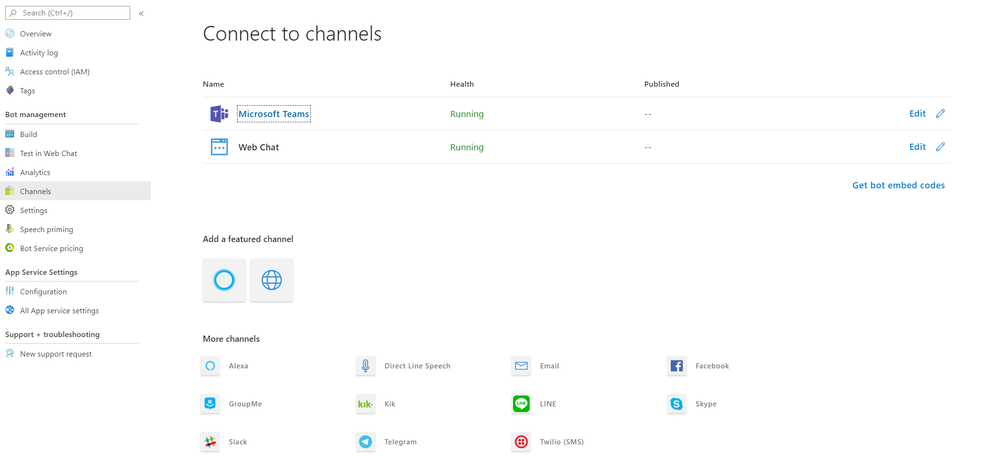Click the Direct Line Speech microphone icon
The image size is (999, 466).
pyautogui.click(x=366, y=366)
